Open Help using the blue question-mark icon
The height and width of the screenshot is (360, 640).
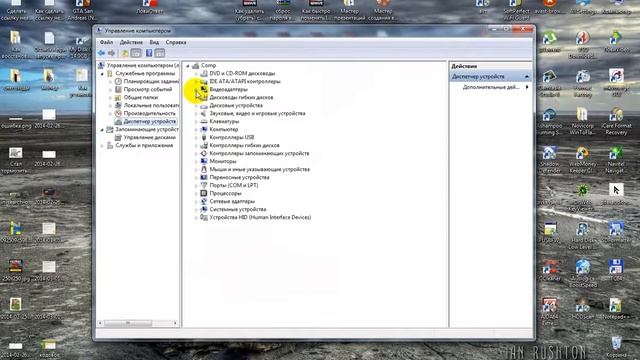pos(149,53)
